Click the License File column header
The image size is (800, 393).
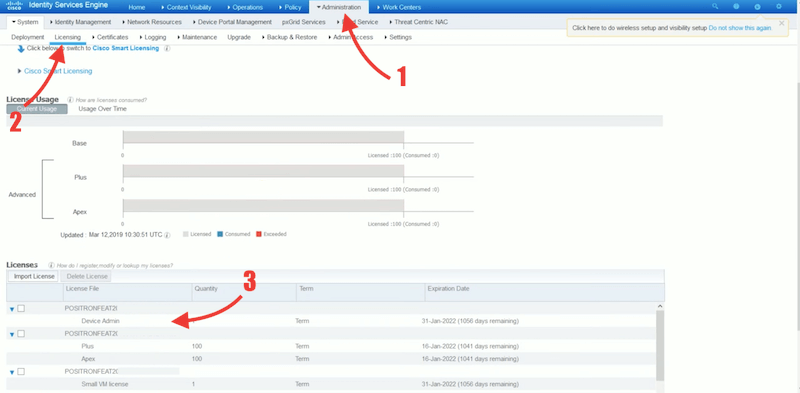pos(127,292)
